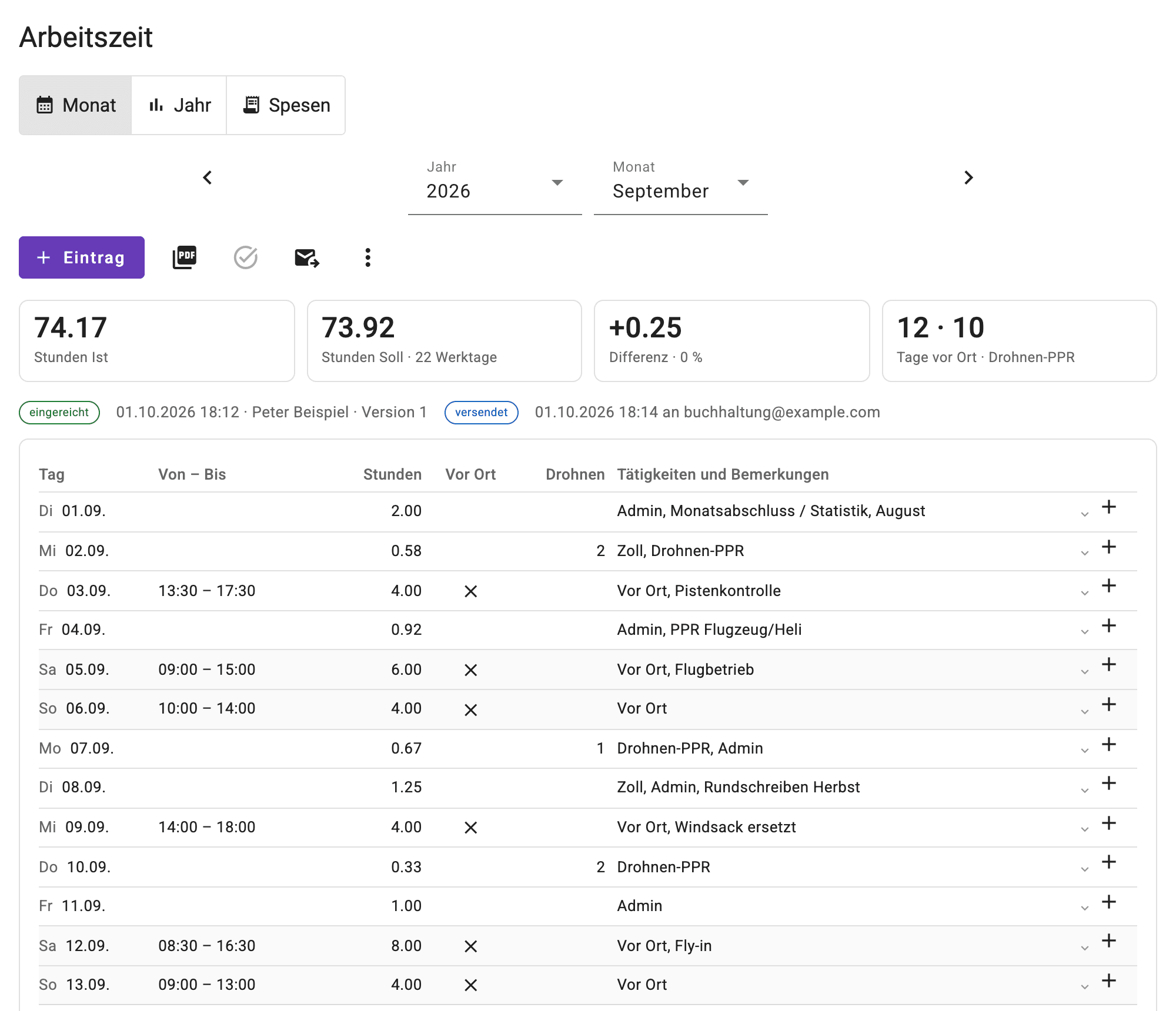The image size is (1176, 1011).
Task: Click the Eintrag add button
Action: coord(82,257)
